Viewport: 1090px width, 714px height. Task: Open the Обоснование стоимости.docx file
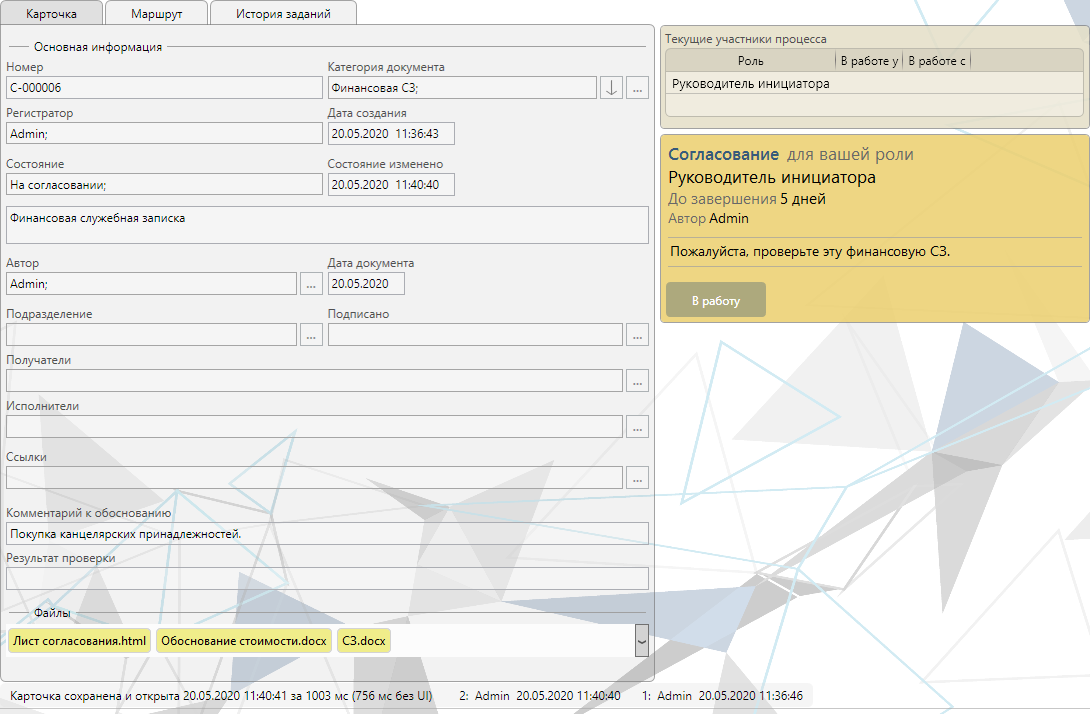click(x=243, y=640)
